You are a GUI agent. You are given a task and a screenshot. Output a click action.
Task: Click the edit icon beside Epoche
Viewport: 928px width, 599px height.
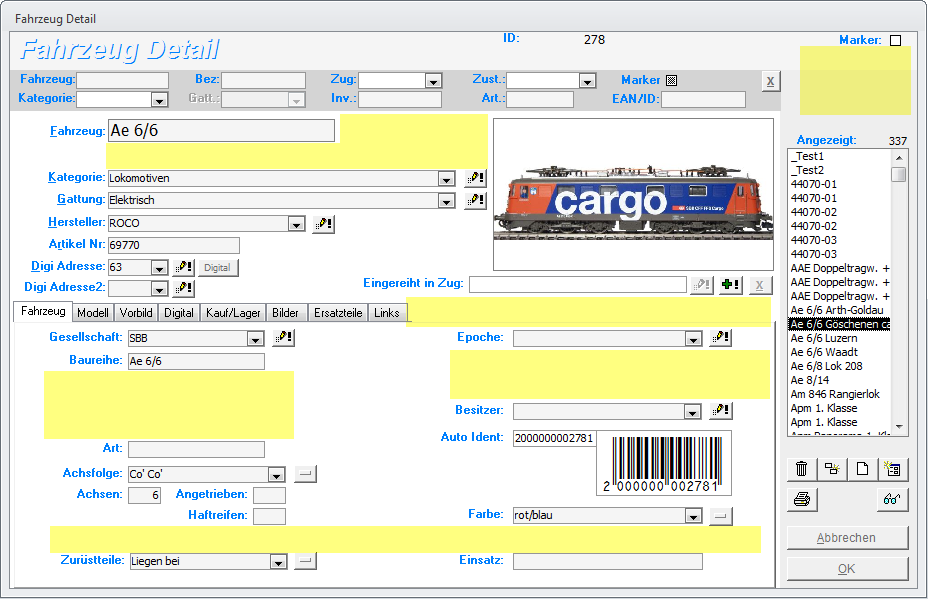click(721, 338)
